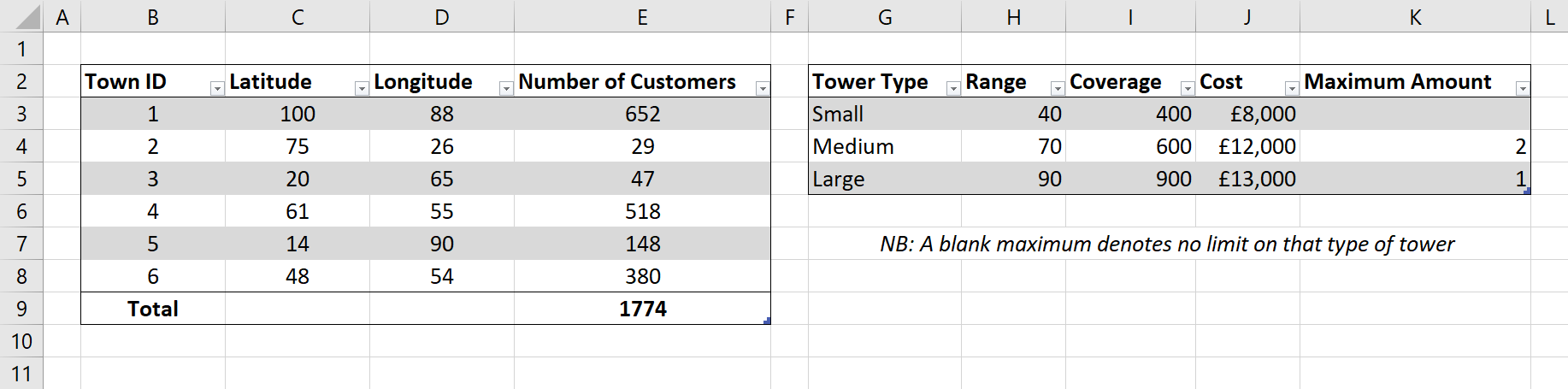This screenshot has height=389, width=1568.
Task: Open the Longitude filter dropdown
Action: [x=506, y=88]
